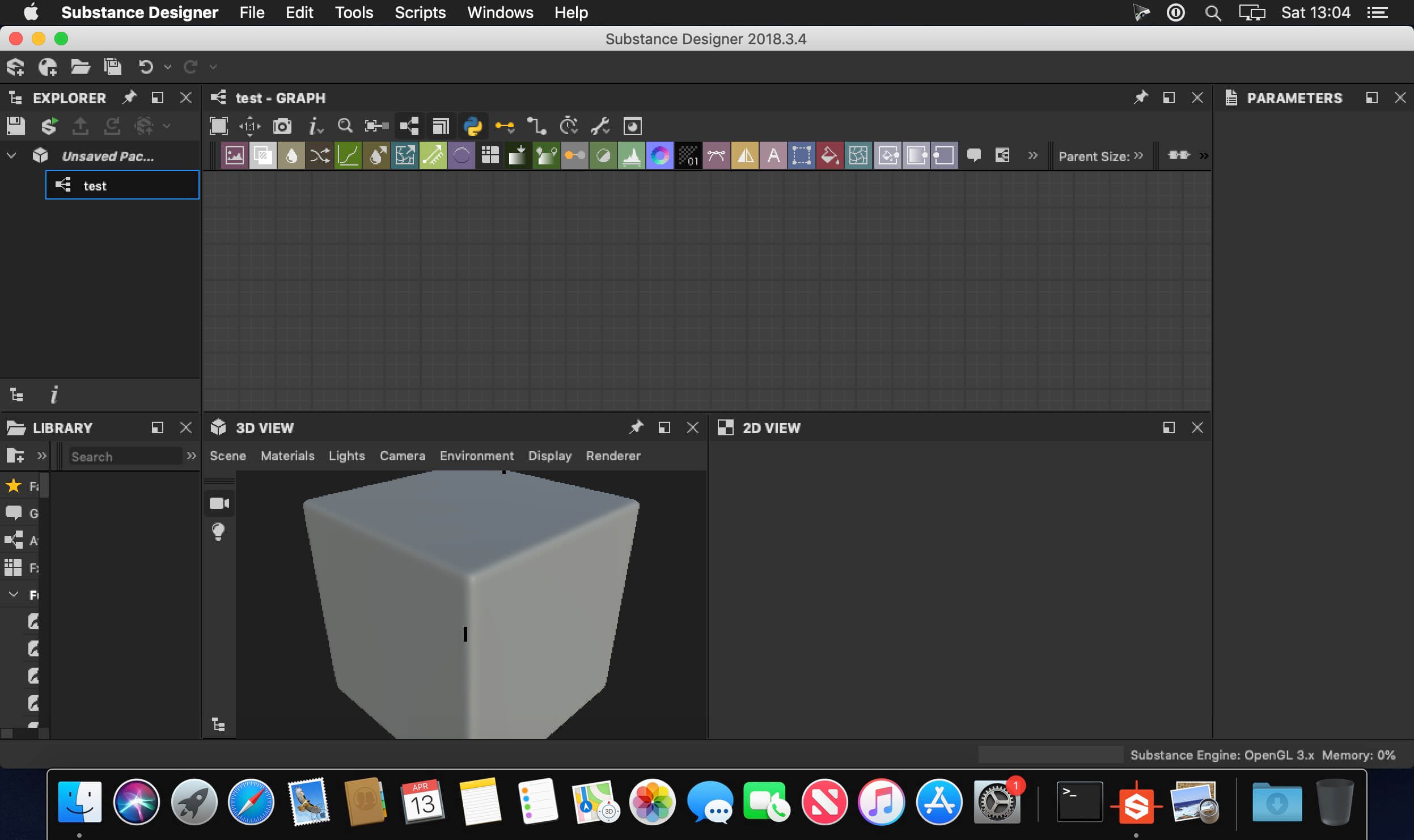Select the test graph in Explorer
1414x840 pixels.
point(122,185)
